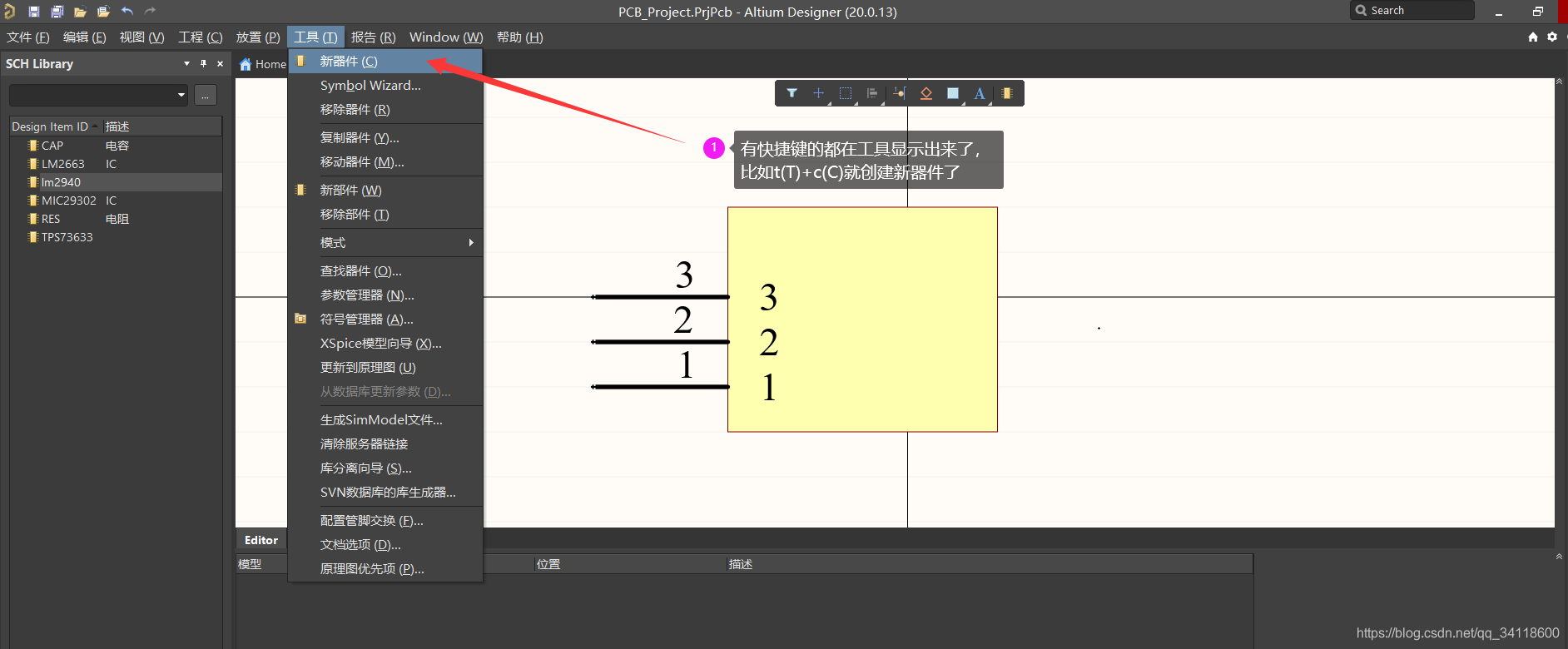Click the Save document icon
The height and width of the screenshot is (649, 1568).
(34, 12)
